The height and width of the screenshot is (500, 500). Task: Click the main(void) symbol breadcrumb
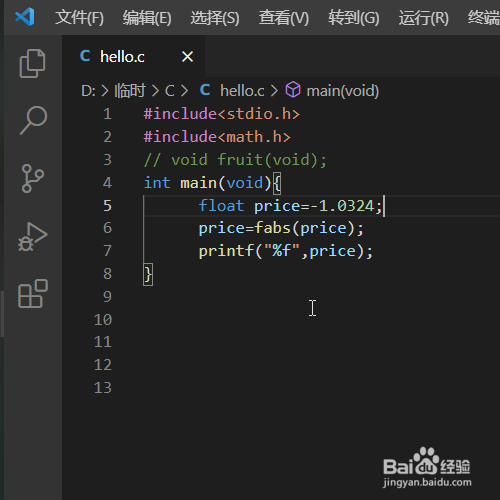(x=343, y=91)
